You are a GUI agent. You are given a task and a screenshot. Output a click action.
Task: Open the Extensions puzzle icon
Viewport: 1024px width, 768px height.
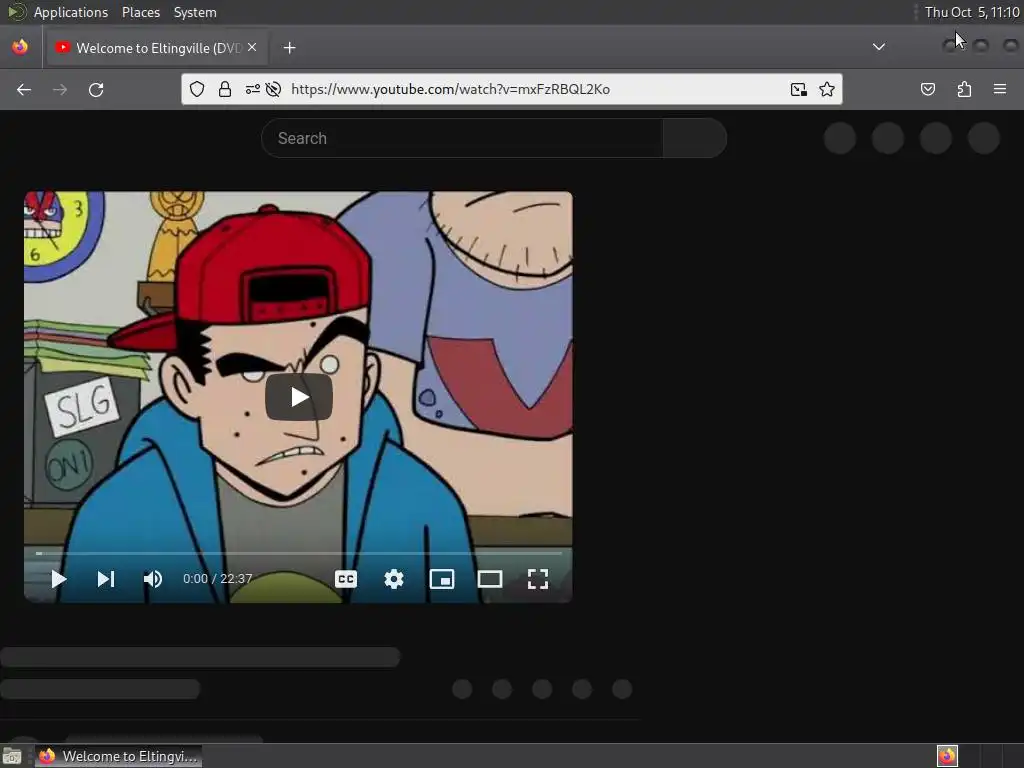(964, 89)
